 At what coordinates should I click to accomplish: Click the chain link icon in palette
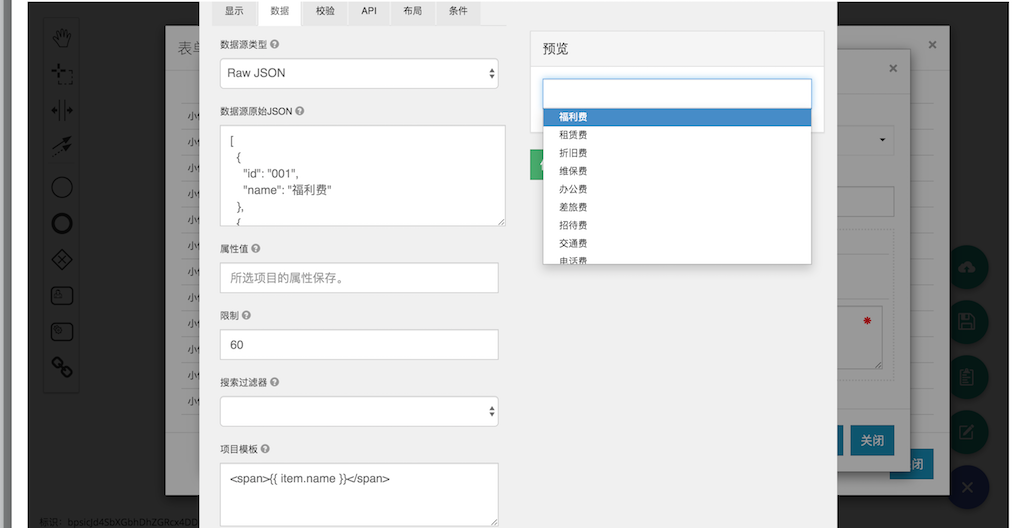pyautogui.click(x=62, y=367)
